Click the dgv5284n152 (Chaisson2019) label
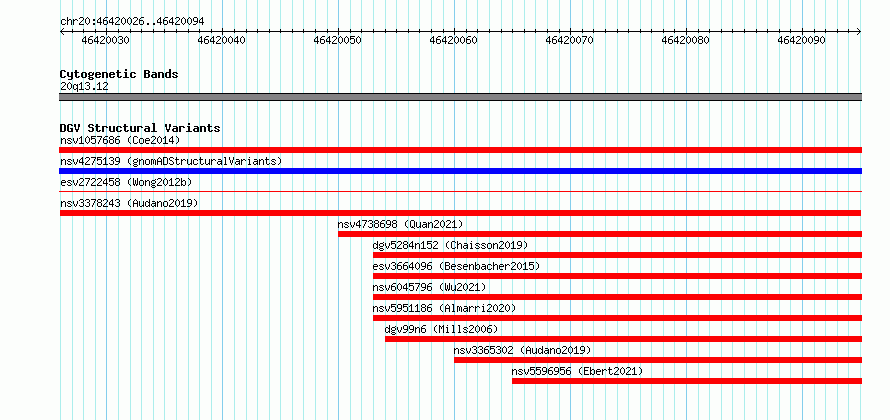Image resolution: width=890 pixels, height=420 pixels. point(450,245)
